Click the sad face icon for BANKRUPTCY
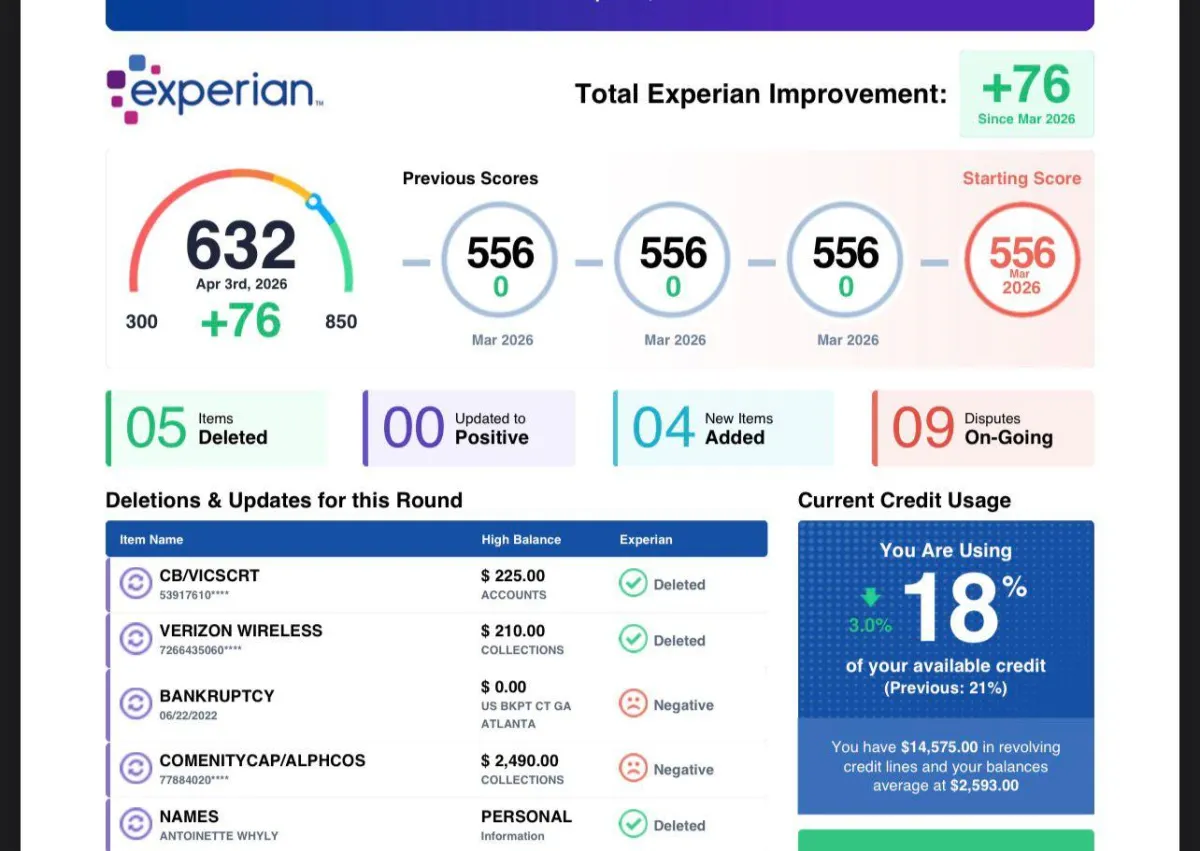1200x851 pixels. (x=633, y=704)
